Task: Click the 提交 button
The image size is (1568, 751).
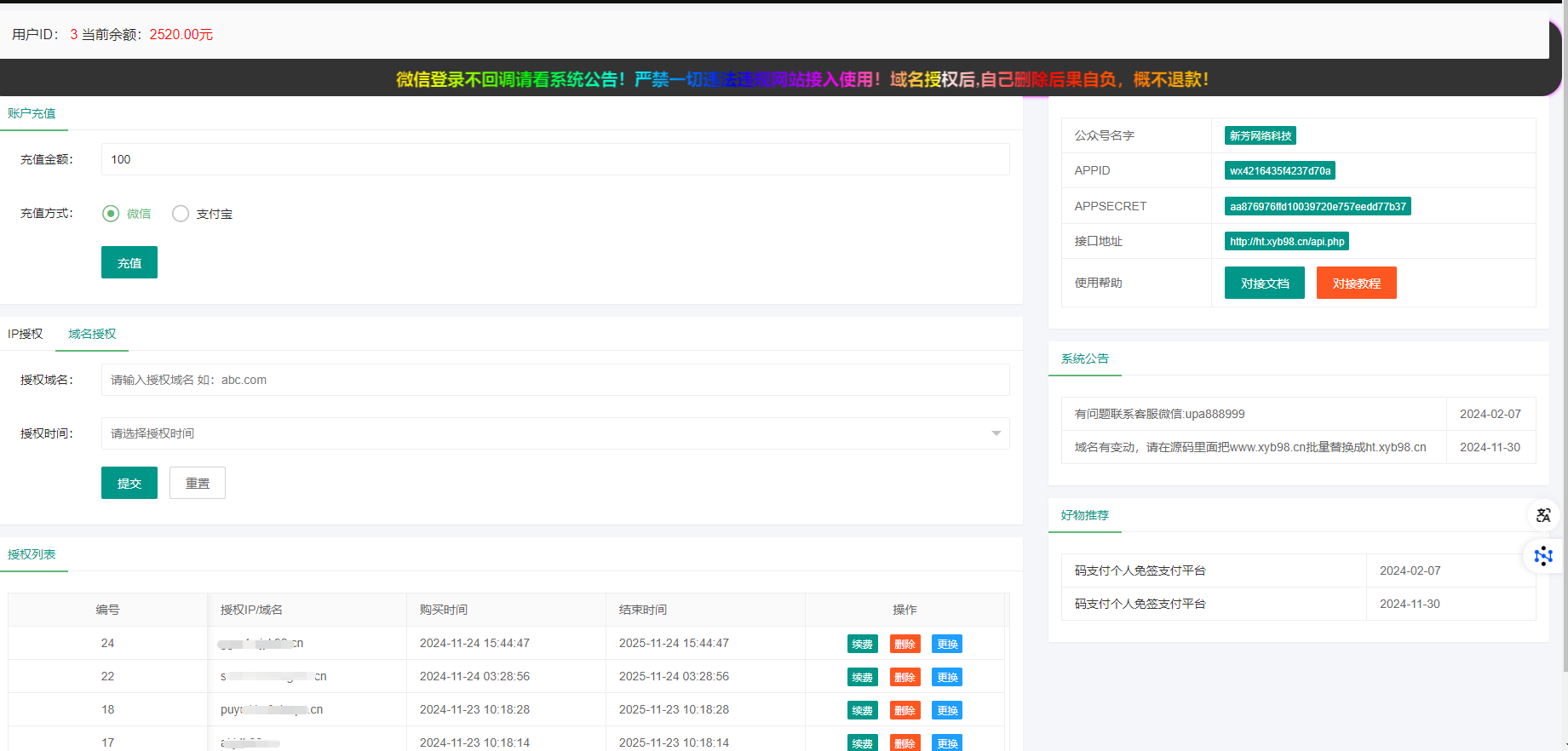Action: point(129,483)
